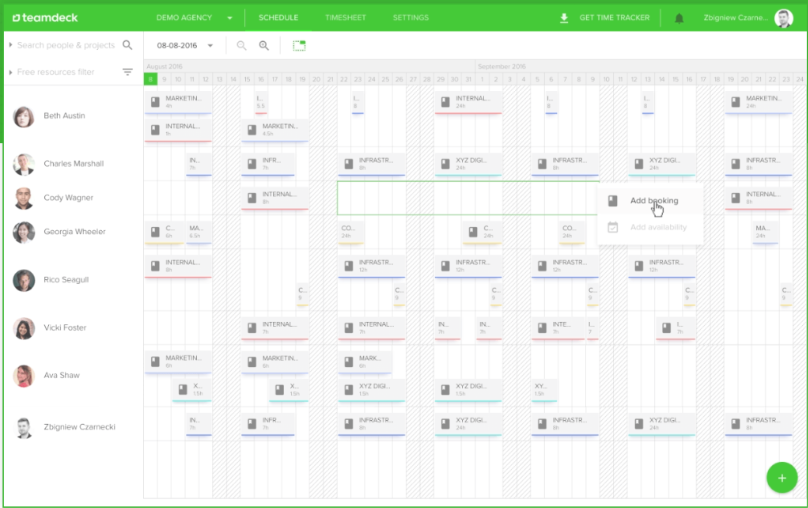Select Ava Shaw in people list
The height and width of the screenshot is (508, 808).
(61, 375)
